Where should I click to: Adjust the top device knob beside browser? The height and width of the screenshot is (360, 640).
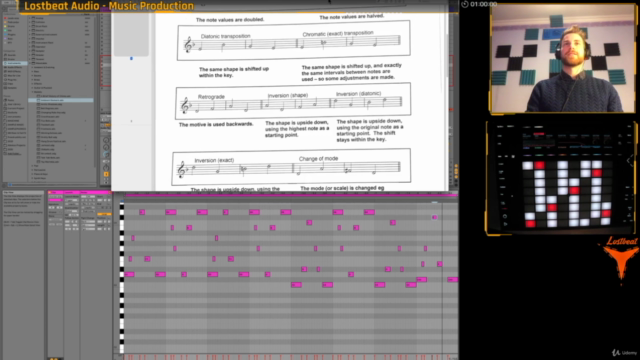107,140
